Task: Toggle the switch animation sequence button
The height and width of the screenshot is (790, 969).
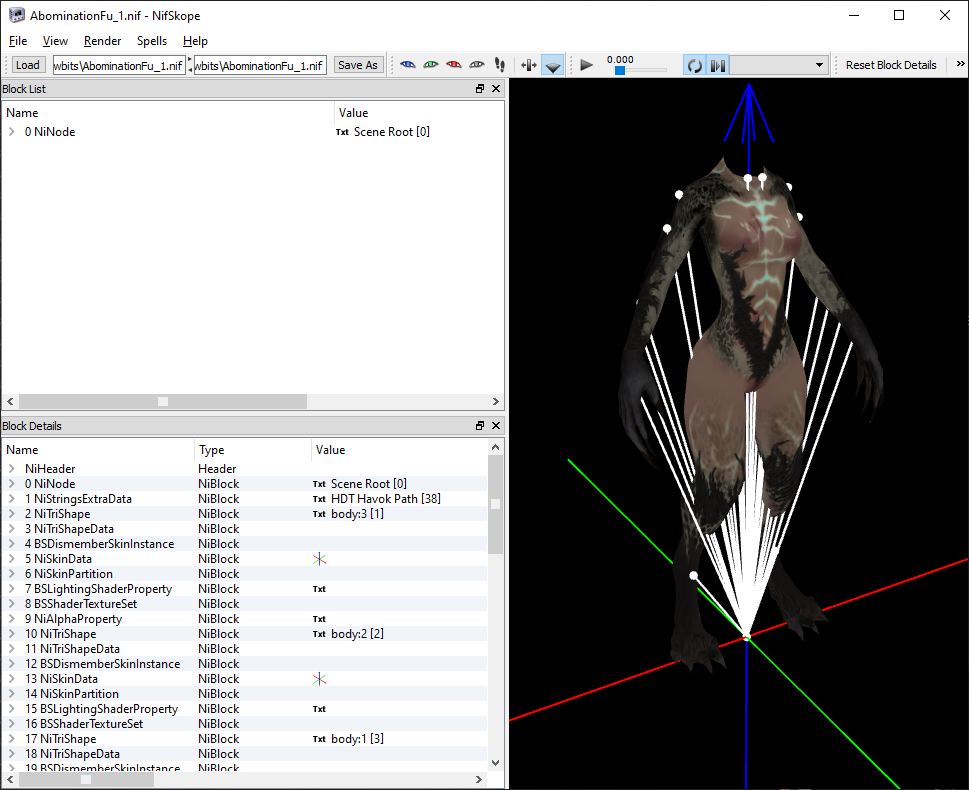Action: [x=717, y=65]
